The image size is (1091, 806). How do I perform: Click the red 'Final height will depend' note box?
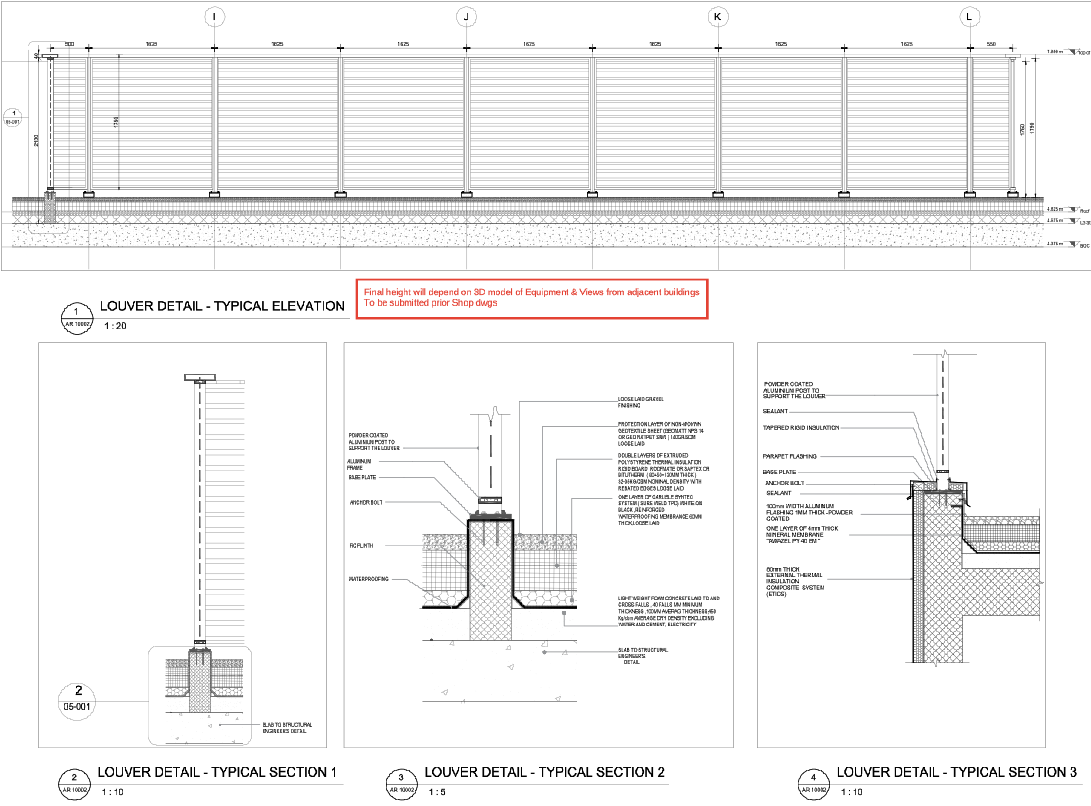[532, 299]
